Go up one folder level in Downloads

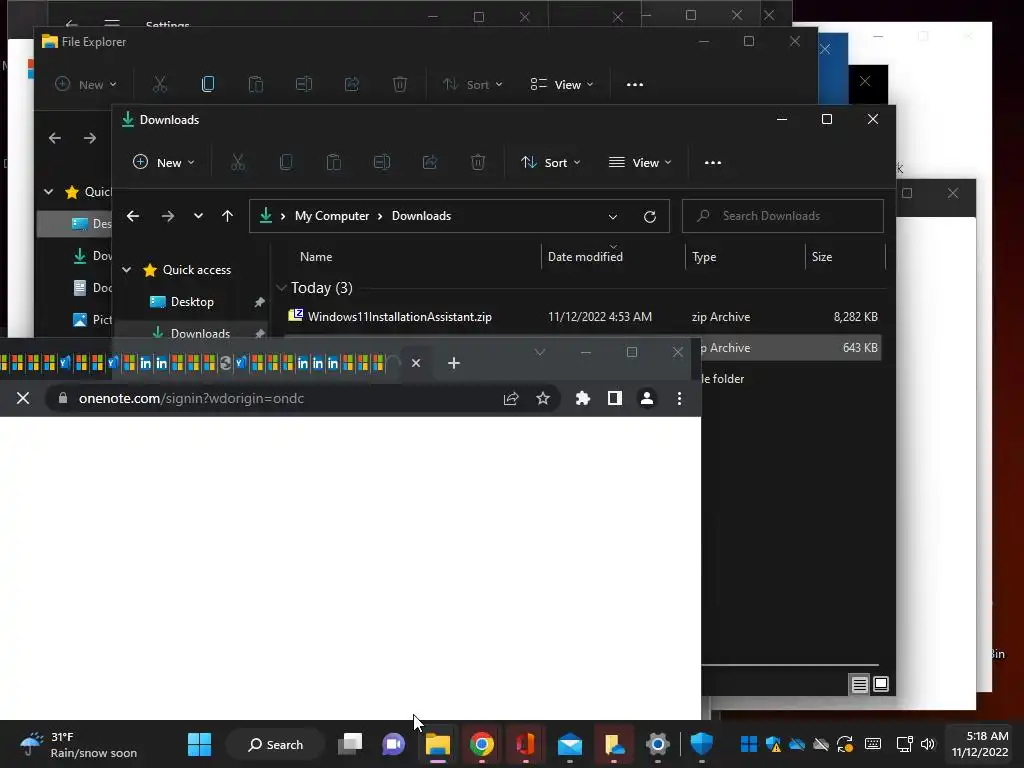pyautogui.click(x=227, y=216)
